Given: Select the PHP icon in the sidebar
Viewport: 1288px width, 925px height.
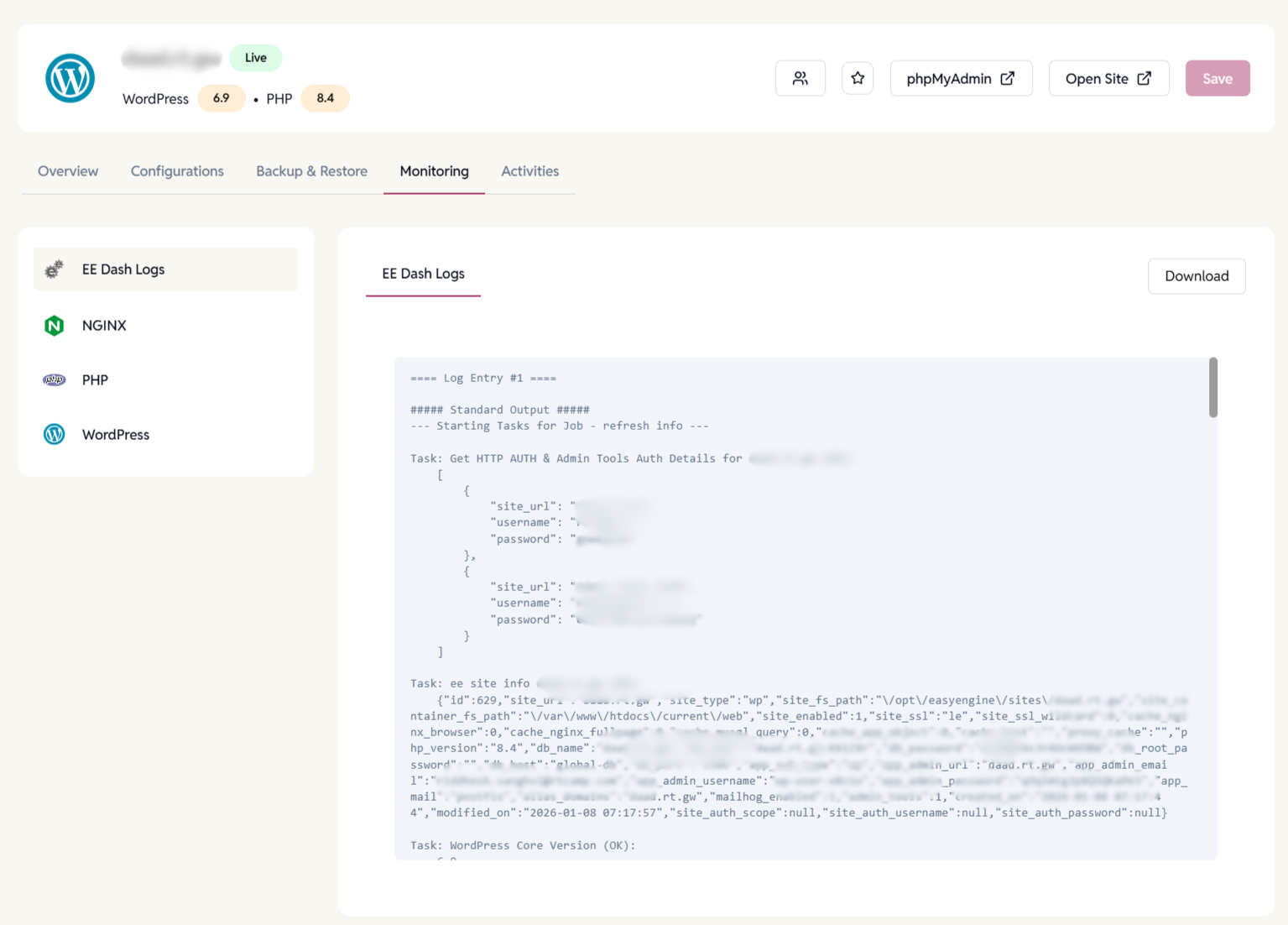Looking at the screenshot, I should [54, 379].
